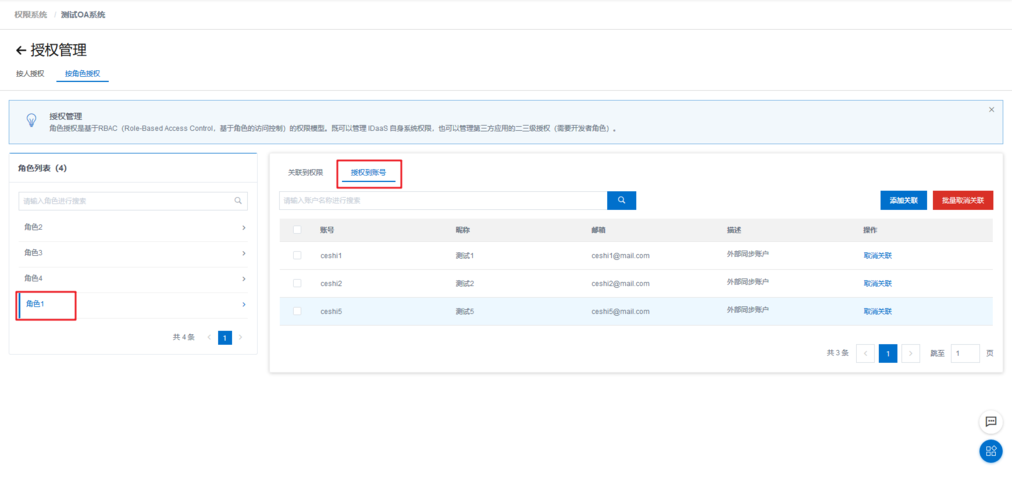Go to previous page in the role list

(209, 337)
